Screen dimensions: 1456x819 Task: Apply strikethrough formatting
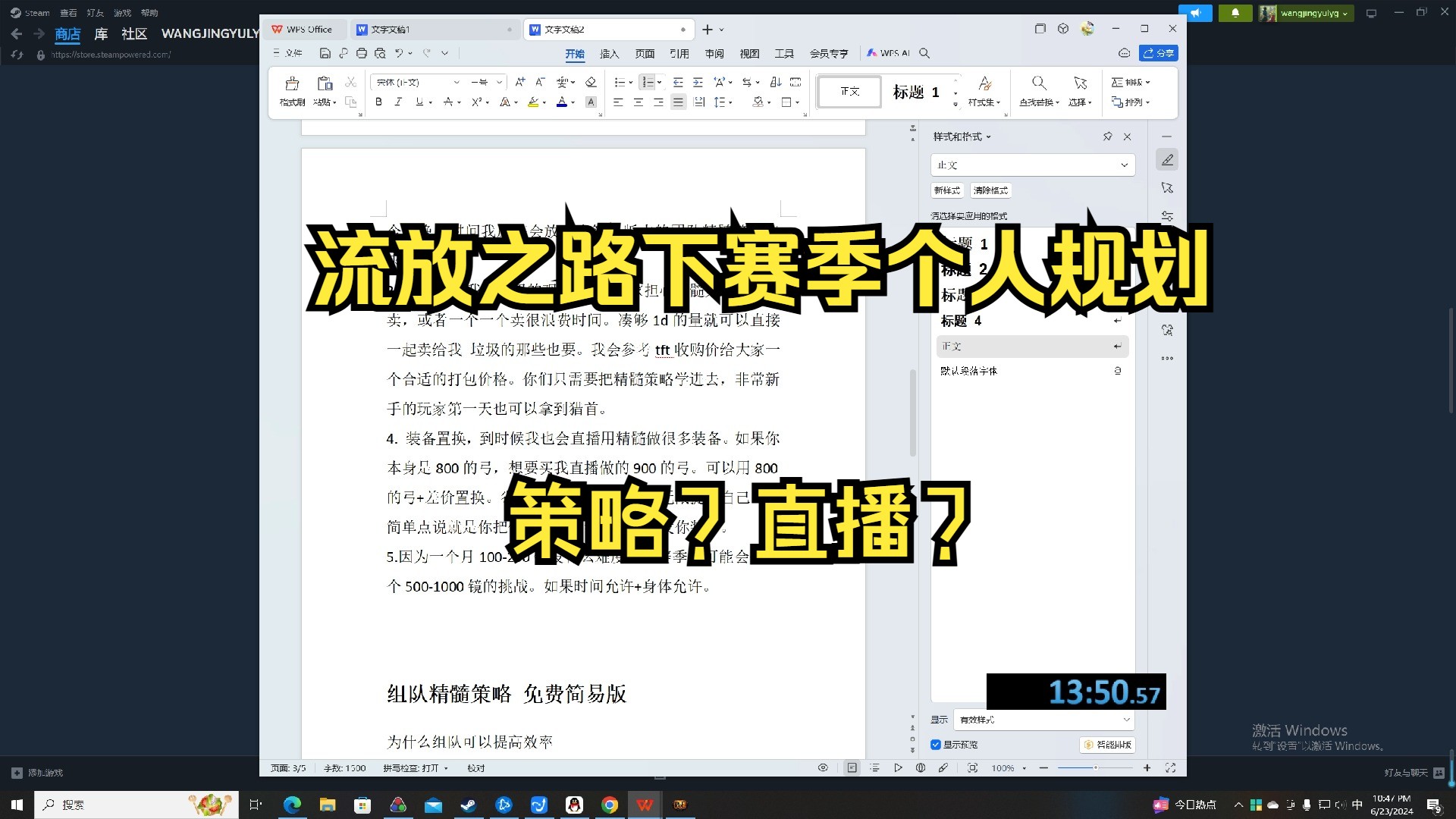click(448, 102)
